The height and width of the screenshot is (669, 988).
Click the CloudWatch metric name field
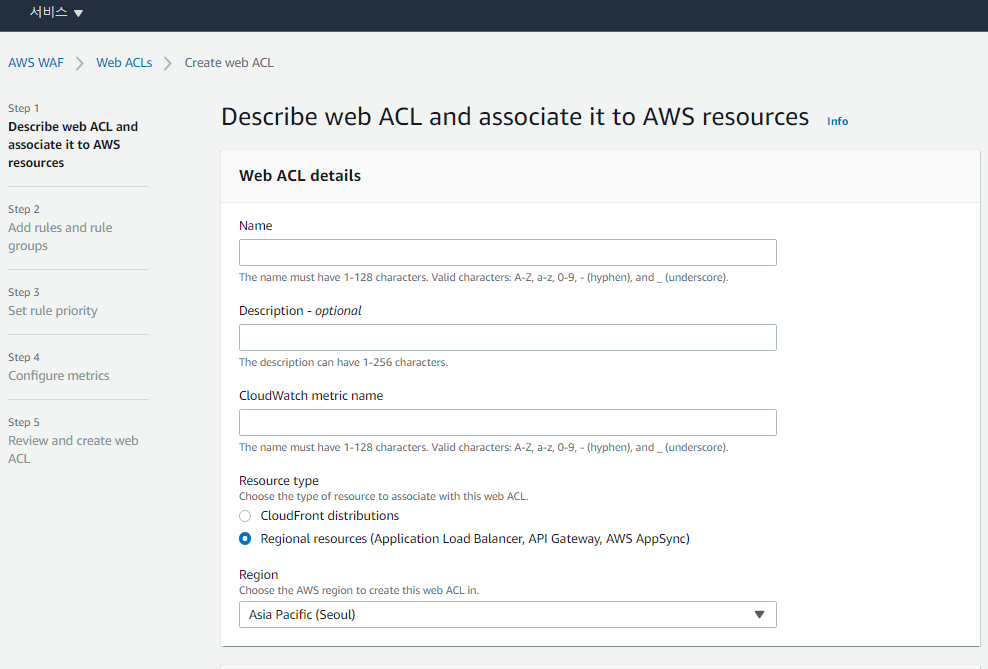[x=507, y=423]
